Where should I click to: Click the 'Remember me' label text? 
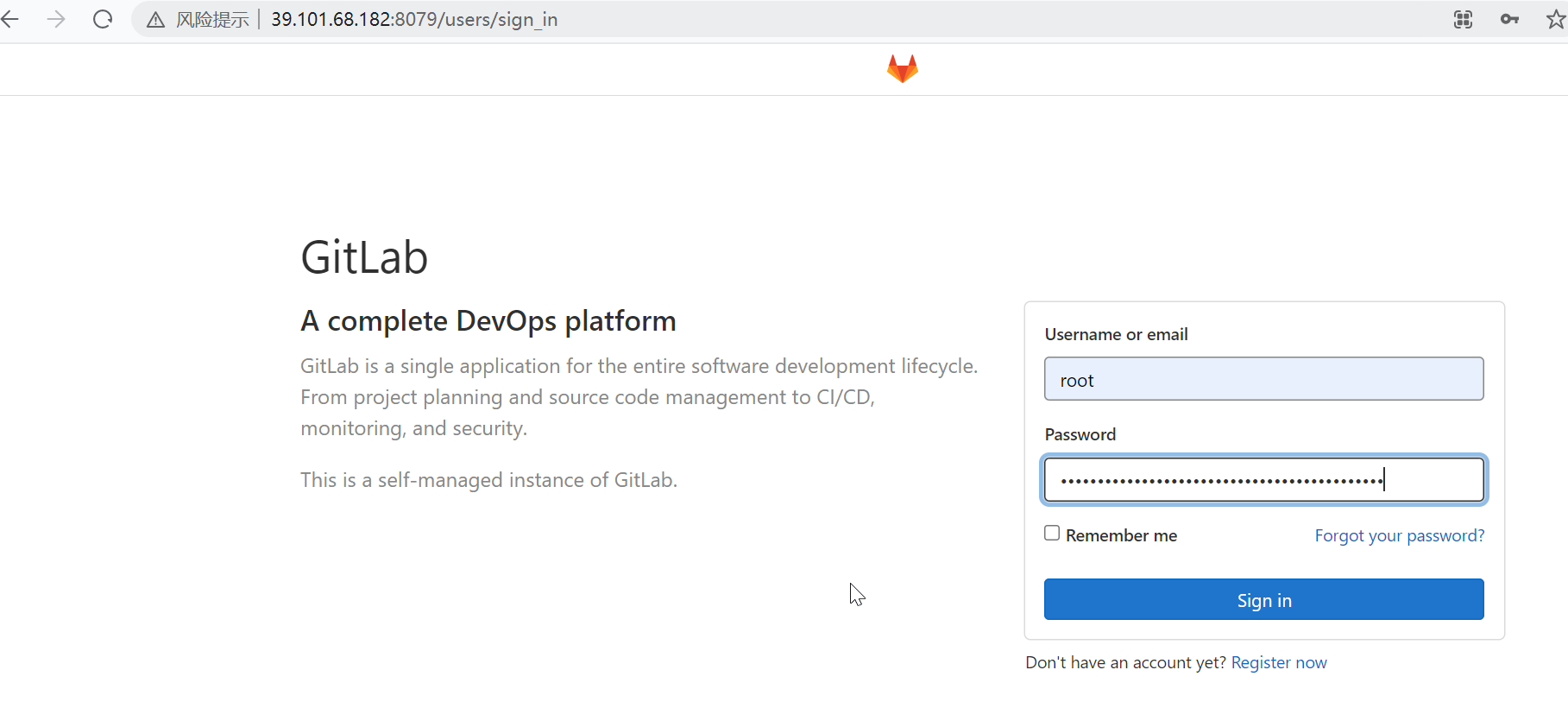pos(1121,535)
